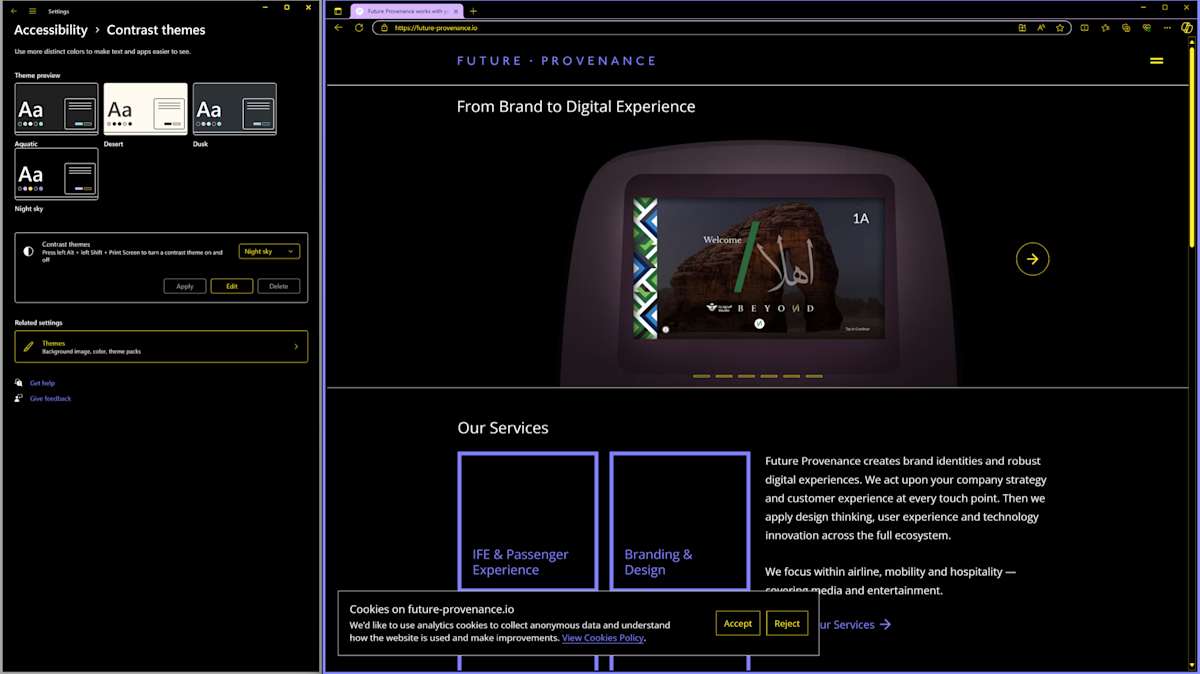Screen dimensions: 1200x674
Task: Refresh the browser page
Action: click(x=359, y=28)
